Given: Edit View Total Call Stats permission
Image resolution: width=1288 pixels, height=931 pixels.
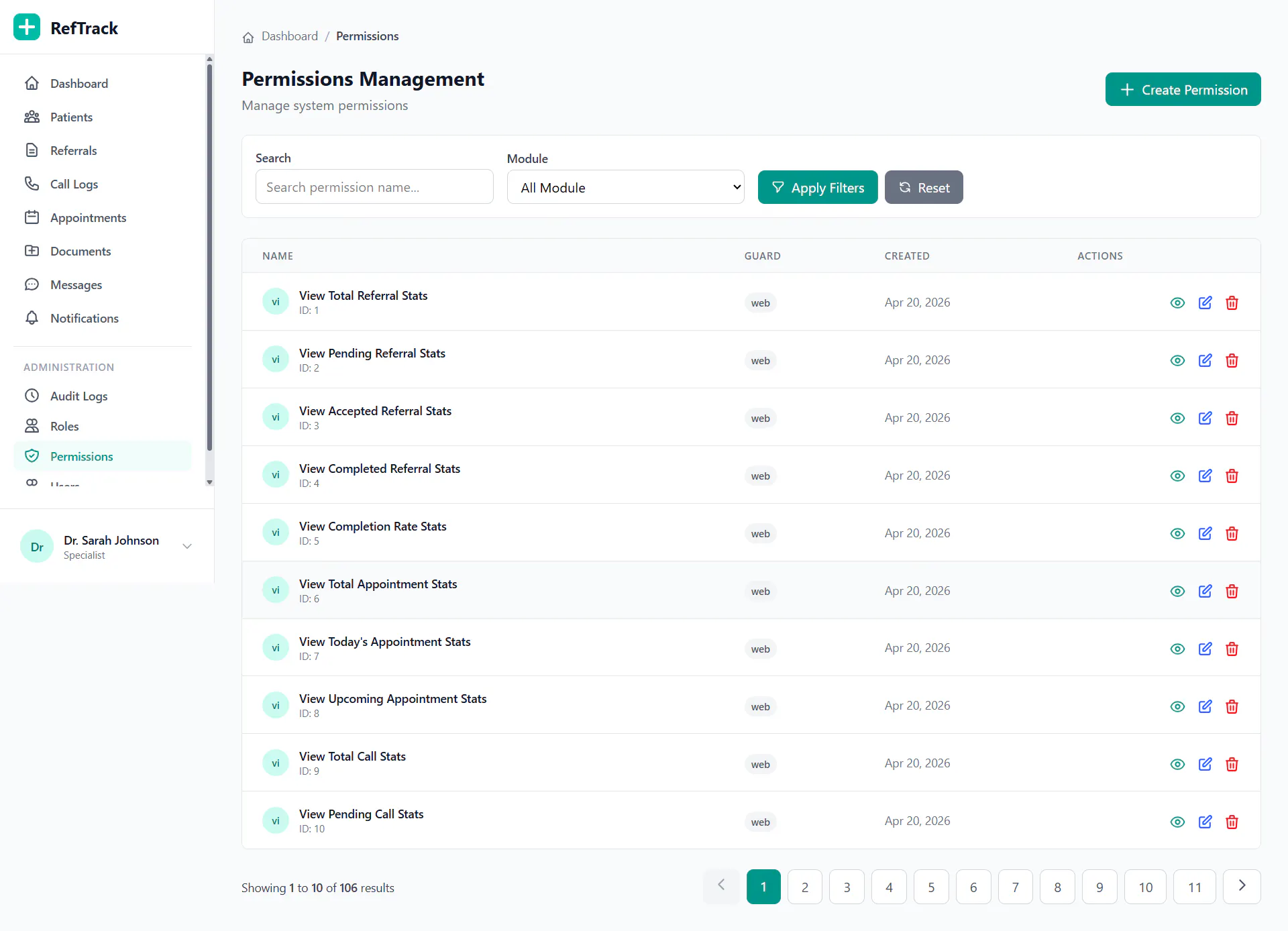Looking at the screenshot, I should click(1205, 764).
